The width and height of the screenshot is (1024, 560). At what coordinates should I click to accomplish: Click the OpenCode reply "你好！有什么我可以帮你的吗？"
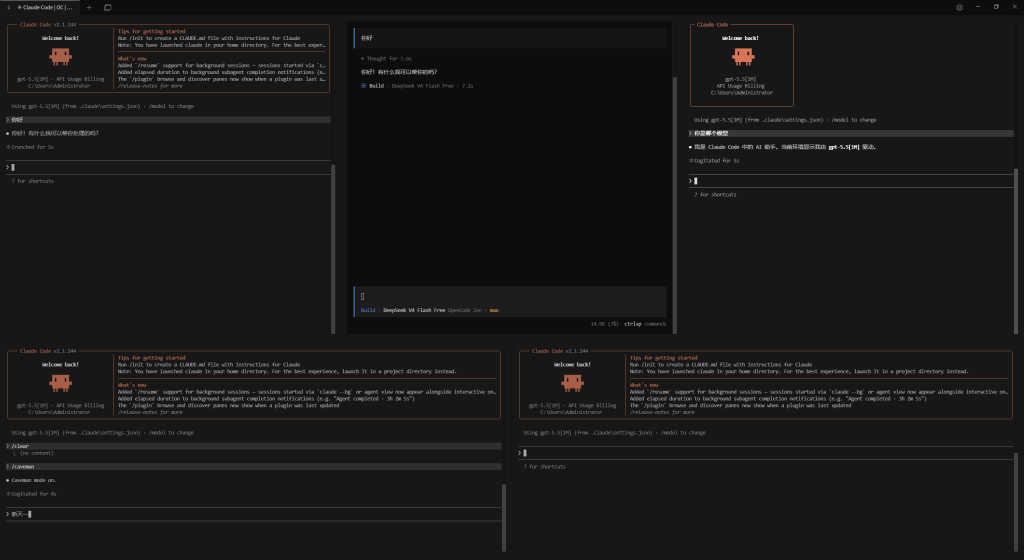click(399, 72)
